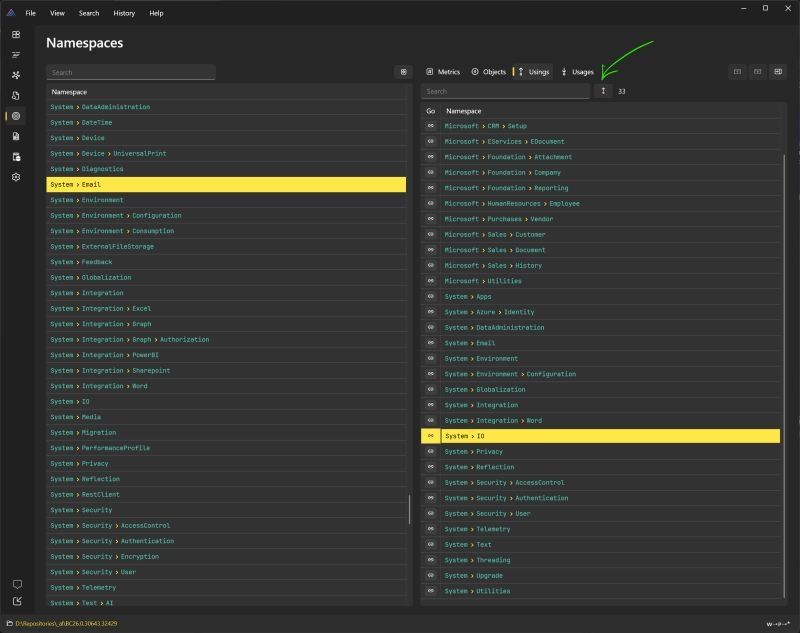Click the Go icon for System > Telemetry
Screen dimensions: 800x633
point(431,529)
